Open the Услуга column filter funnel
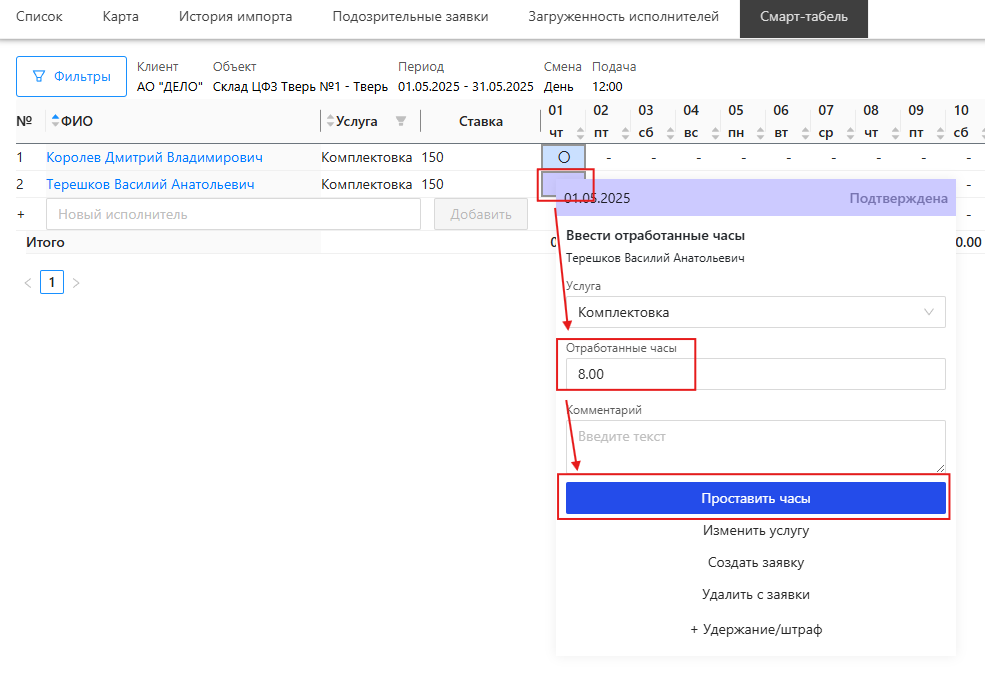This screenshot has width=985, height=675. (x=401, y=122)
